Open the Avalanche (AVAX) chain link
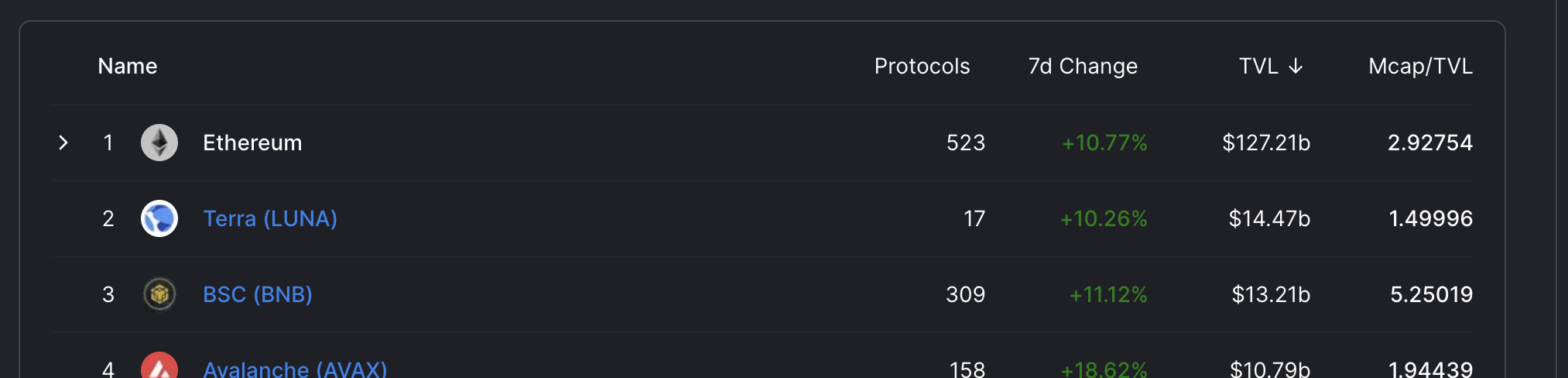Viewport: 1568px width, 378px height. (294, 369)
